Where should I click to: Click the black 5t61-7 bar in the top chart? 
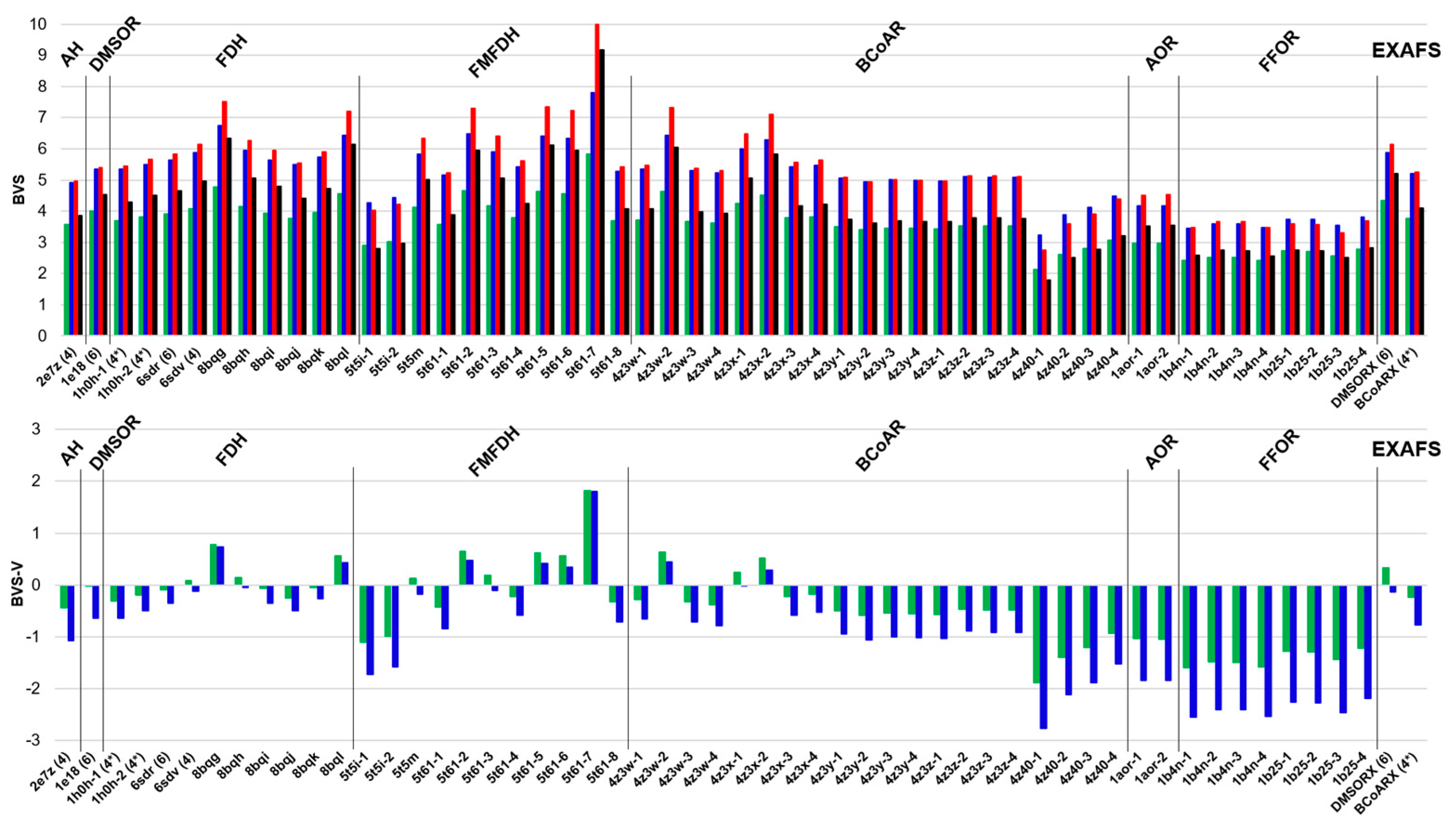602,192
